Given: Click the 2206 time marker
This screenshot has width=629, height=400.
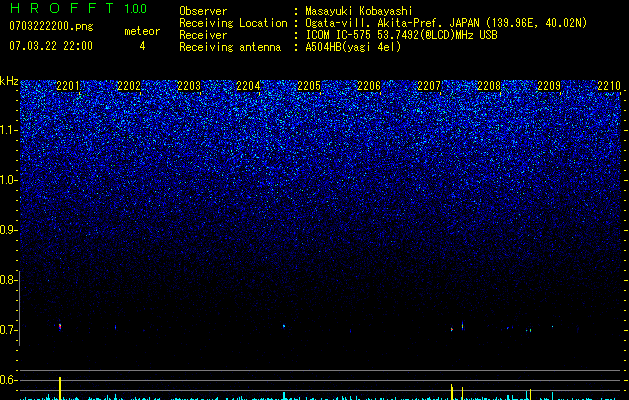Looking at the screenshot, I should click(x=369, y=86).
